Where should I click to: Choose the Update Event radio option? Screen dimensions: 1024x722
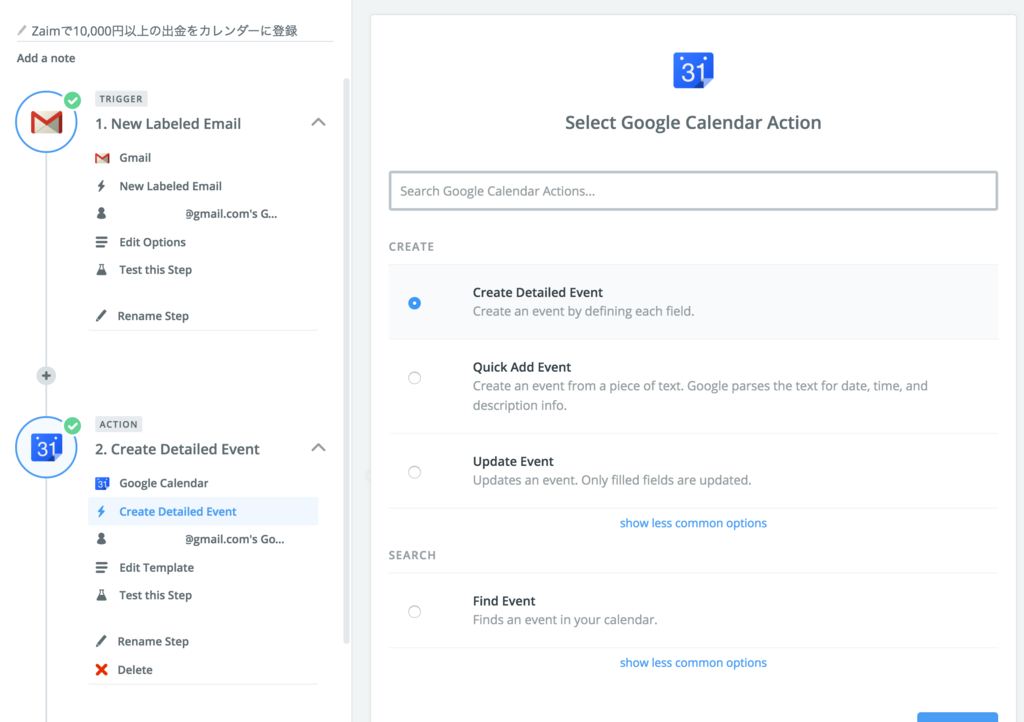(x=414, y=472)
